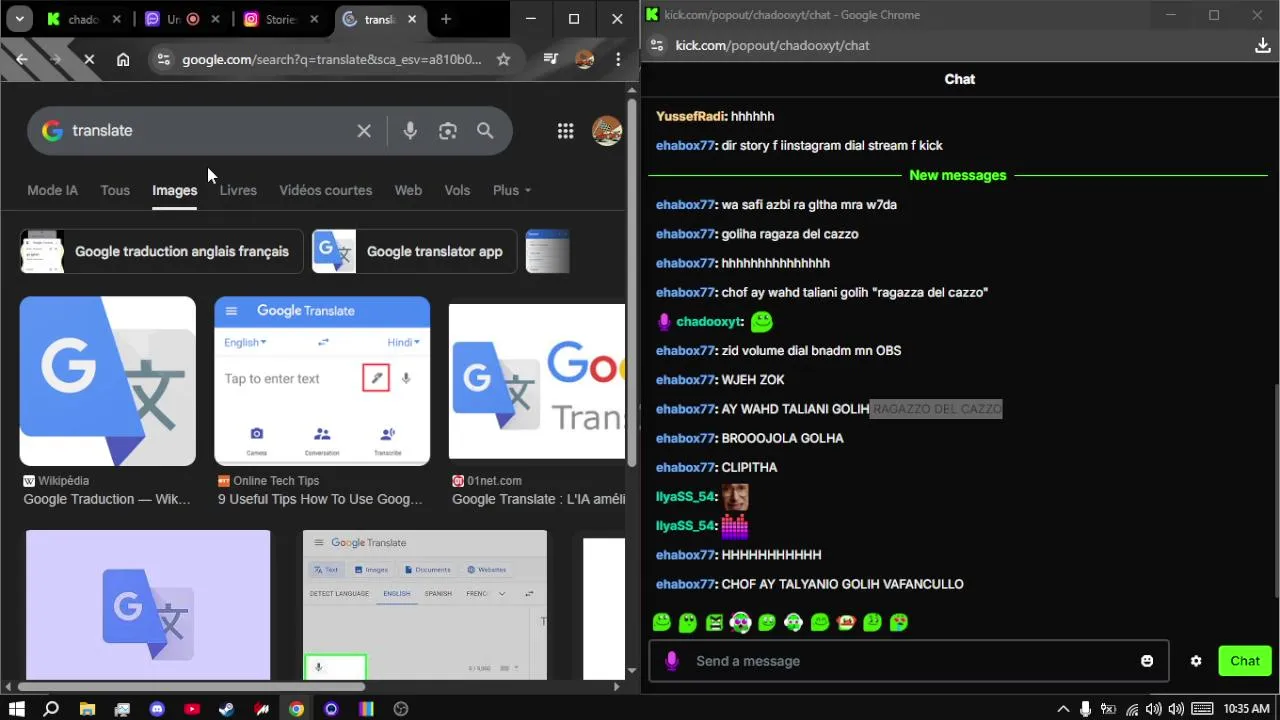This screenshot has height=720, width=1280.
Task: Open the Chrome home page
Action: tap(123, 59)
